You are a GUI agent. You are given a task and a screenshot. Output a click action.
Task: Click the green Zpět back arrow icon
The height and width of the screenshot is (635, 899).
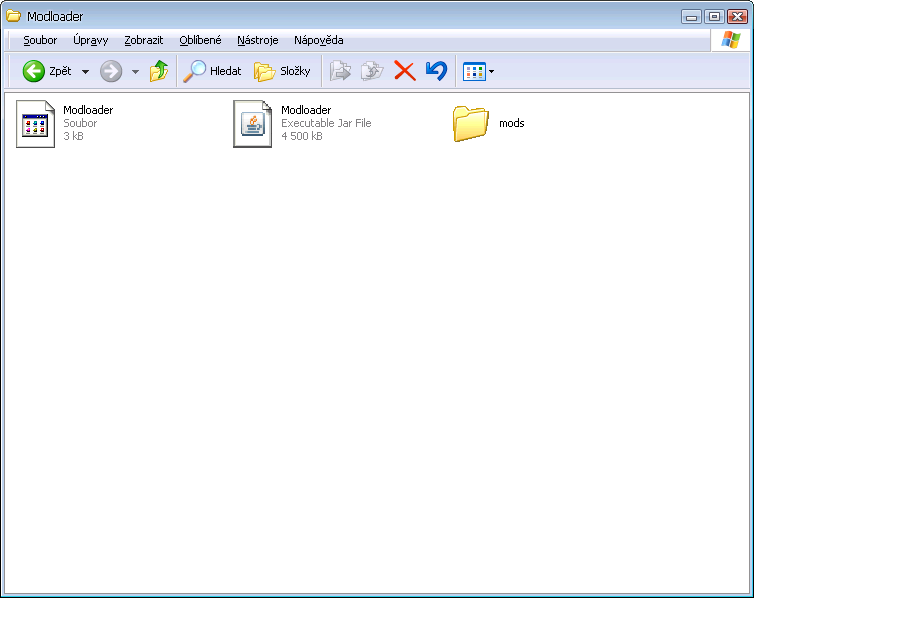tap(34, 71)
